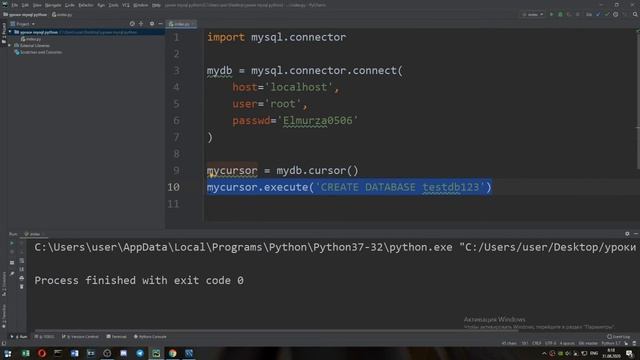Screen dimensions: 640x360
Task: Open the Navigate menu
Action: pyautogui.click(x=53, y=5)
